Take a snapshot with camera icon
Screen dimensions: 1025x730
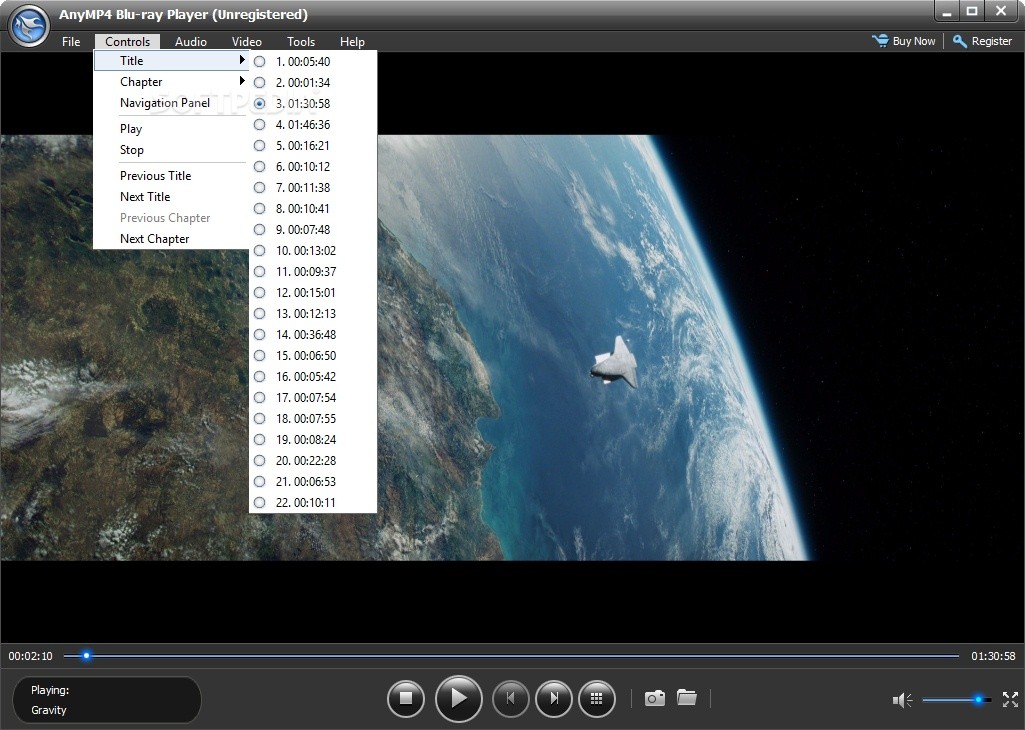click(654, 698)
